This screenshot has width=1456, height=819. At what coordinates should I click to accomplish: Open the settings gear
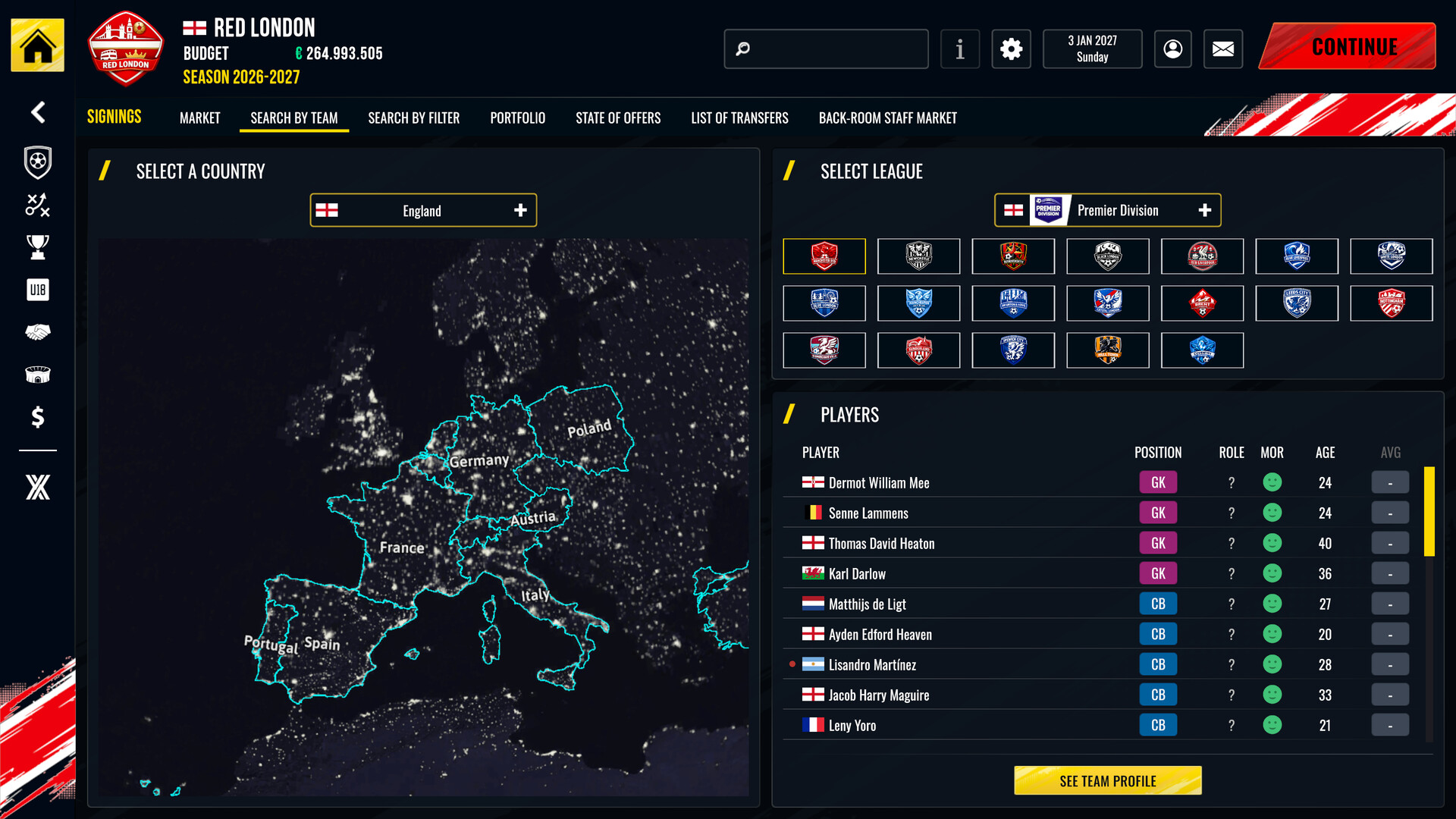pos(1011,49)
